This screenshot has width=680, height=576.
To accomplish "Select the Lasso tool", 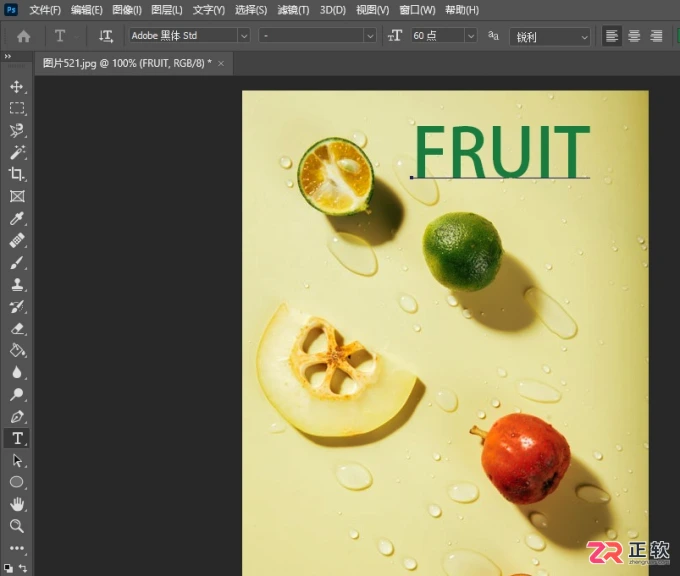I will point(17,130).
